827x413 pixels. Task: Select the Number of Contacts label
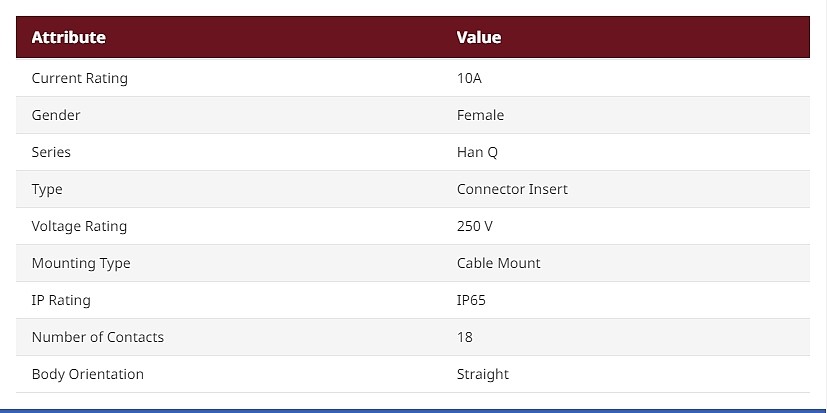coord(98,337)
